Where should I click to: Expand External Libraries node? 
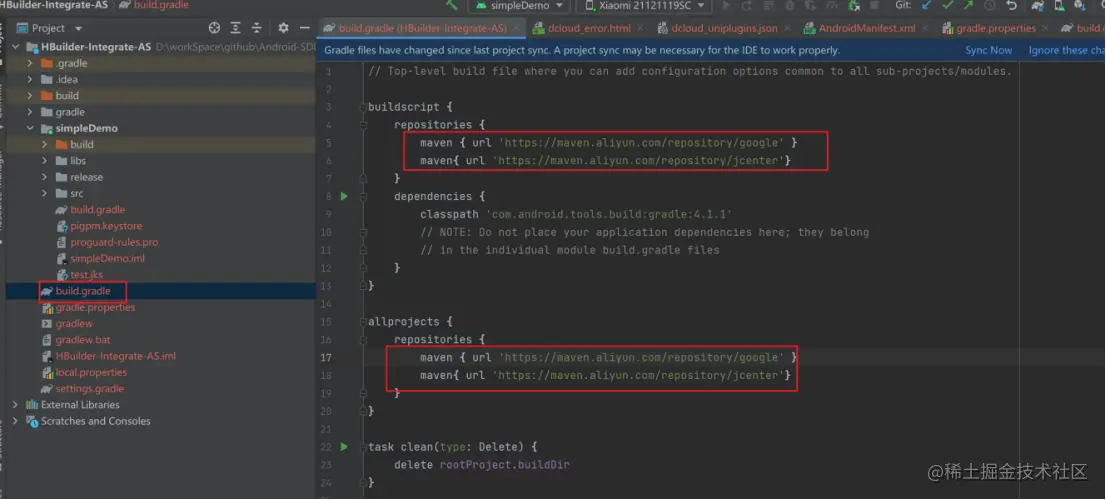16,405
